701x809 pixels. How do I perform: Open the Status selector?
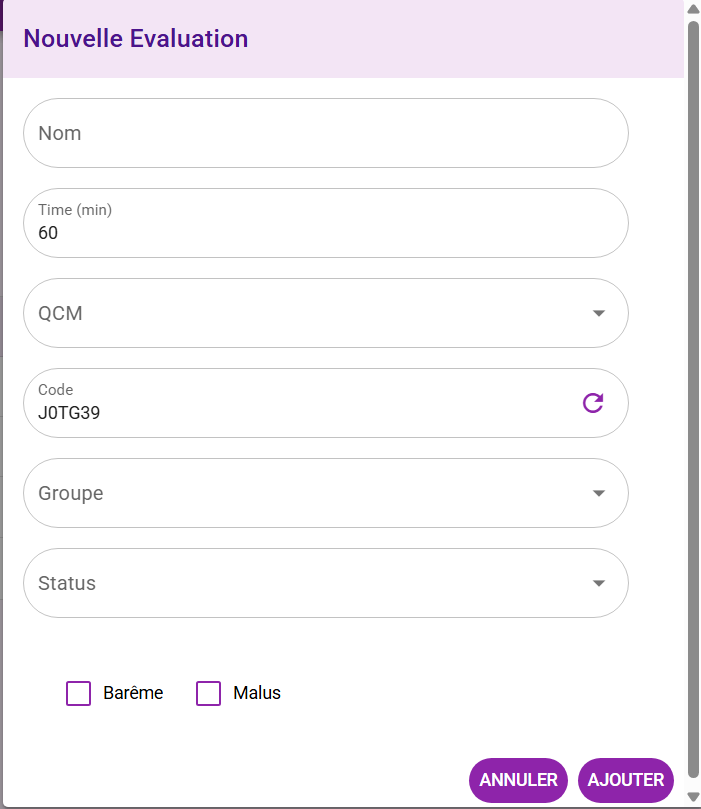pyautogui.click(x=325, y=583)
